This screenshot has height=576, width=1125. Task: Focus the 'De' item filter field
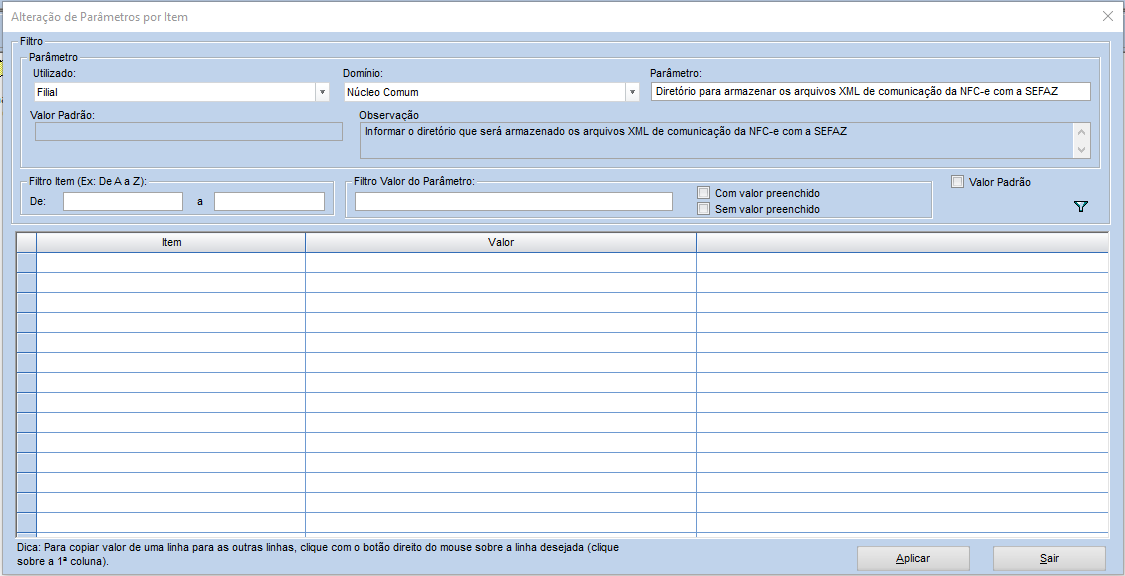click(x=123, y=202)
